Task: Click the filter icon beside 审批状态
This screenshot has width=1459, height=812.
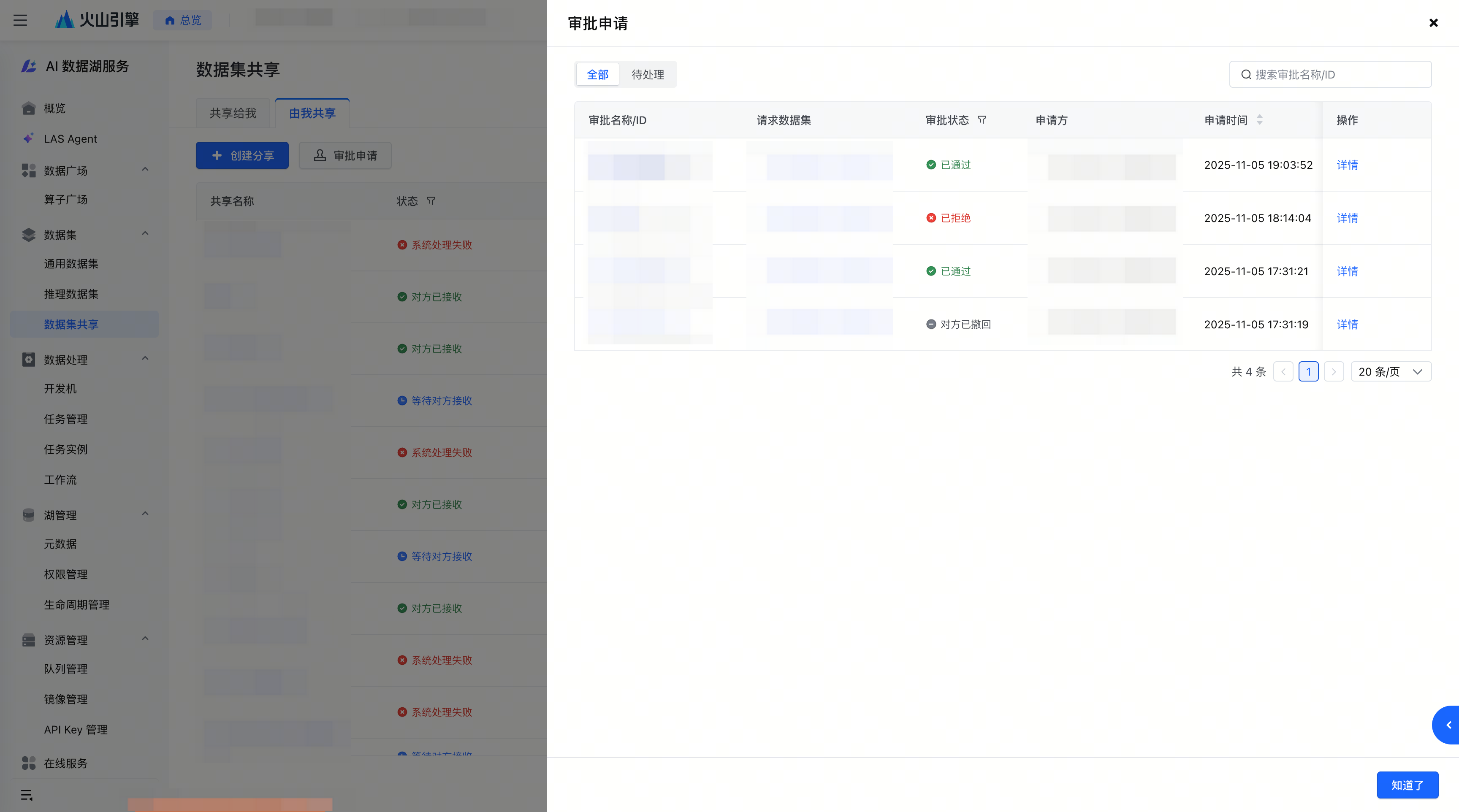Action: 982,120
